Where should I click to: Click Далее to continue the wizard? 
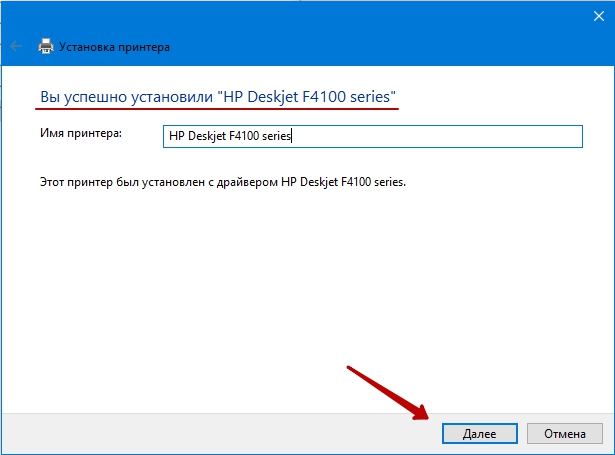[480, 433]
